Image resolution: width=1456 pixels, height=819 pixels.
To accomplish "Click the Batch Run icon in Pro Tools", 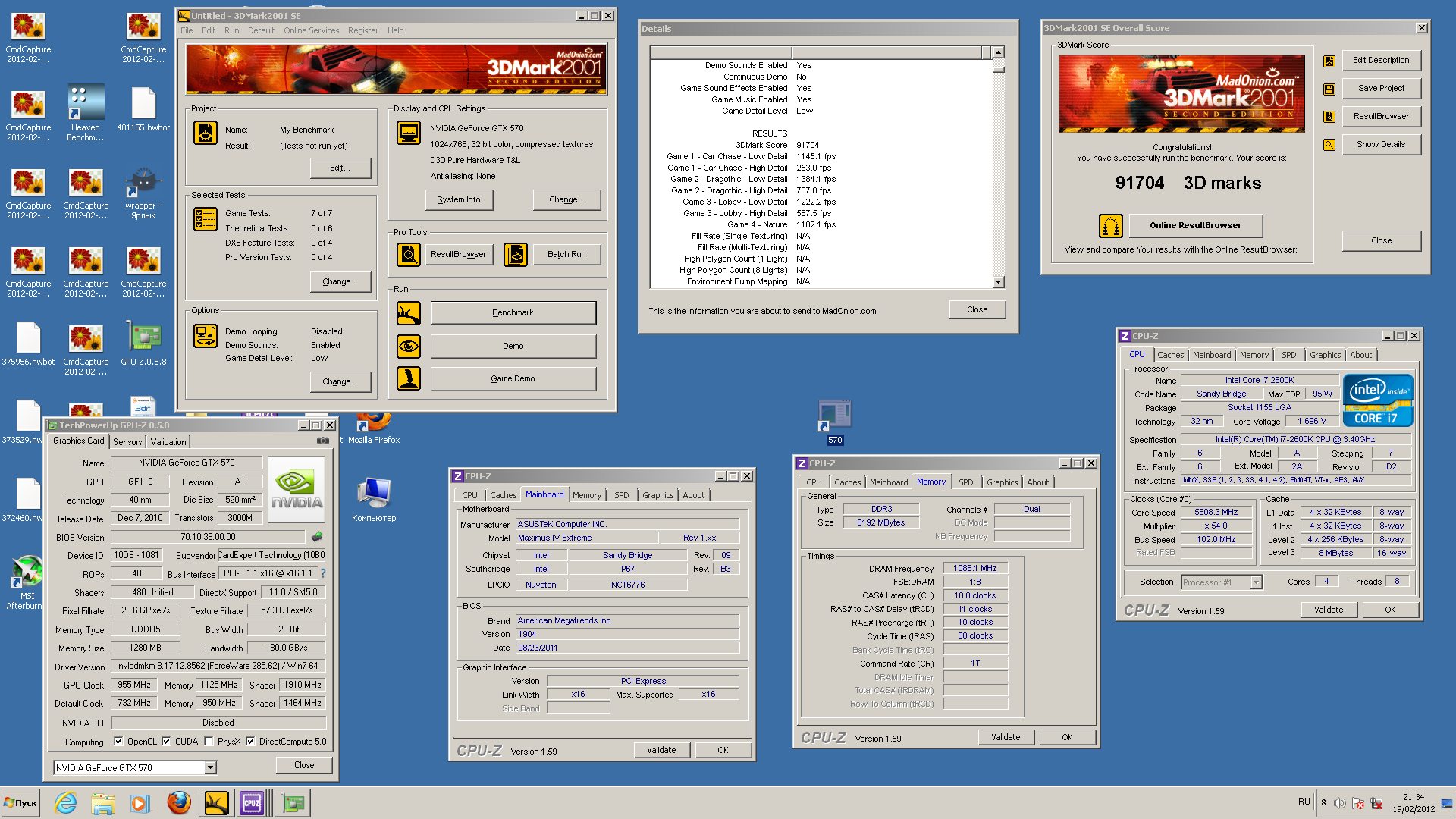I will [x=516, y=254].
